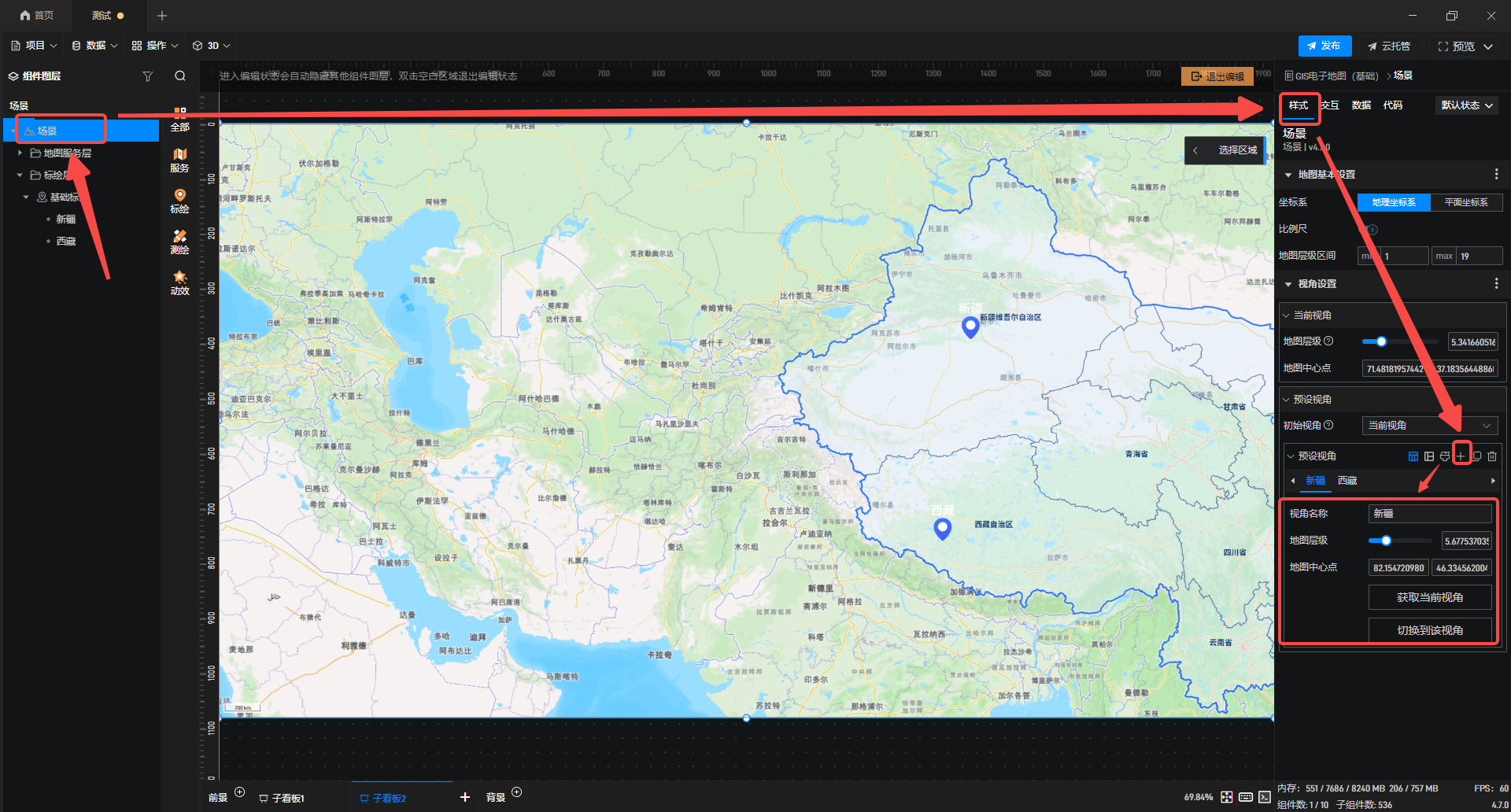Adjust the current view 地图层级 slider
This screenshot has height=812, width=1511.
(1381, 341)
